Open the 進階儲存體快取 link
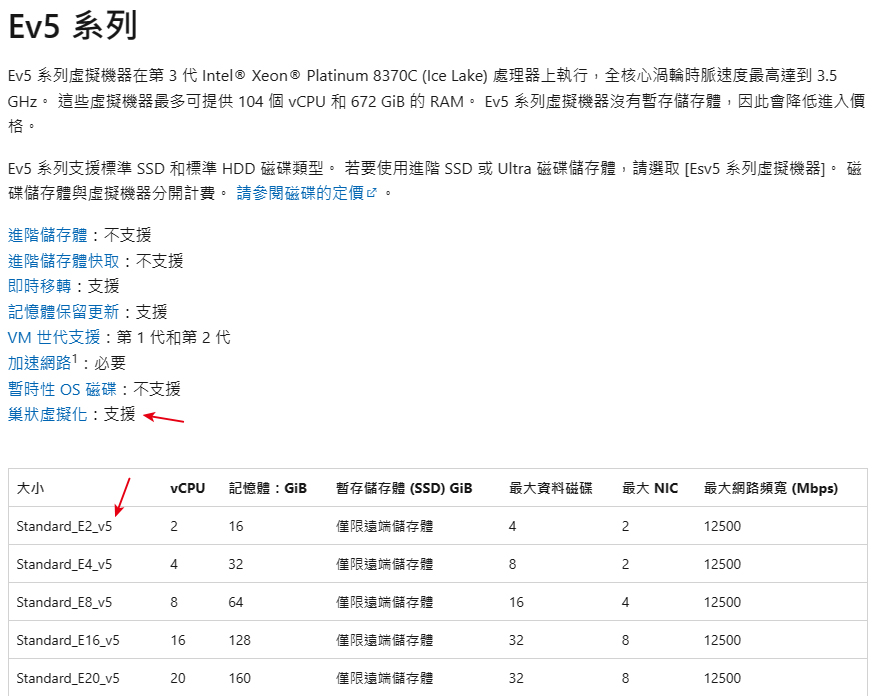 [64, 261]
